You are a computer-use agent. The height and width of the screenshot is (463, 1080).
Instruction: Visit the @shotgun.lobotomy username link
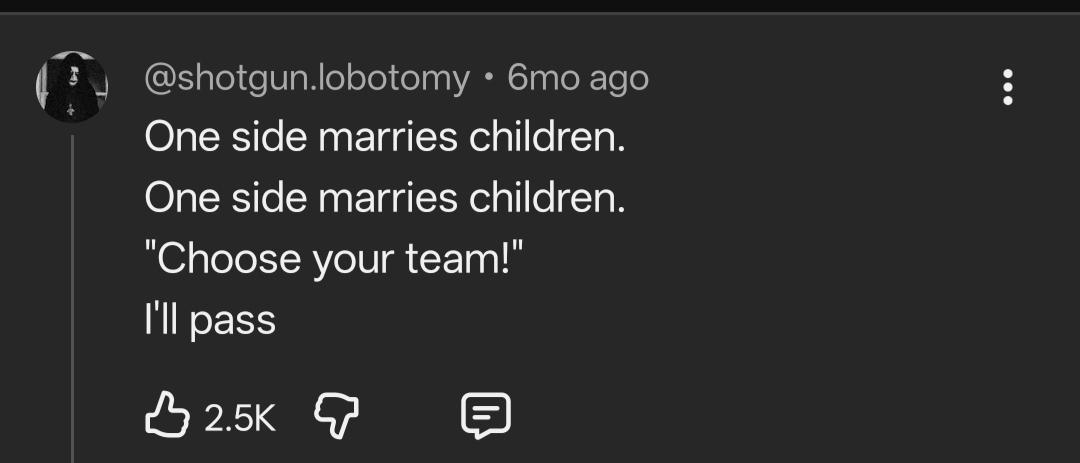(x=307, y=78)
